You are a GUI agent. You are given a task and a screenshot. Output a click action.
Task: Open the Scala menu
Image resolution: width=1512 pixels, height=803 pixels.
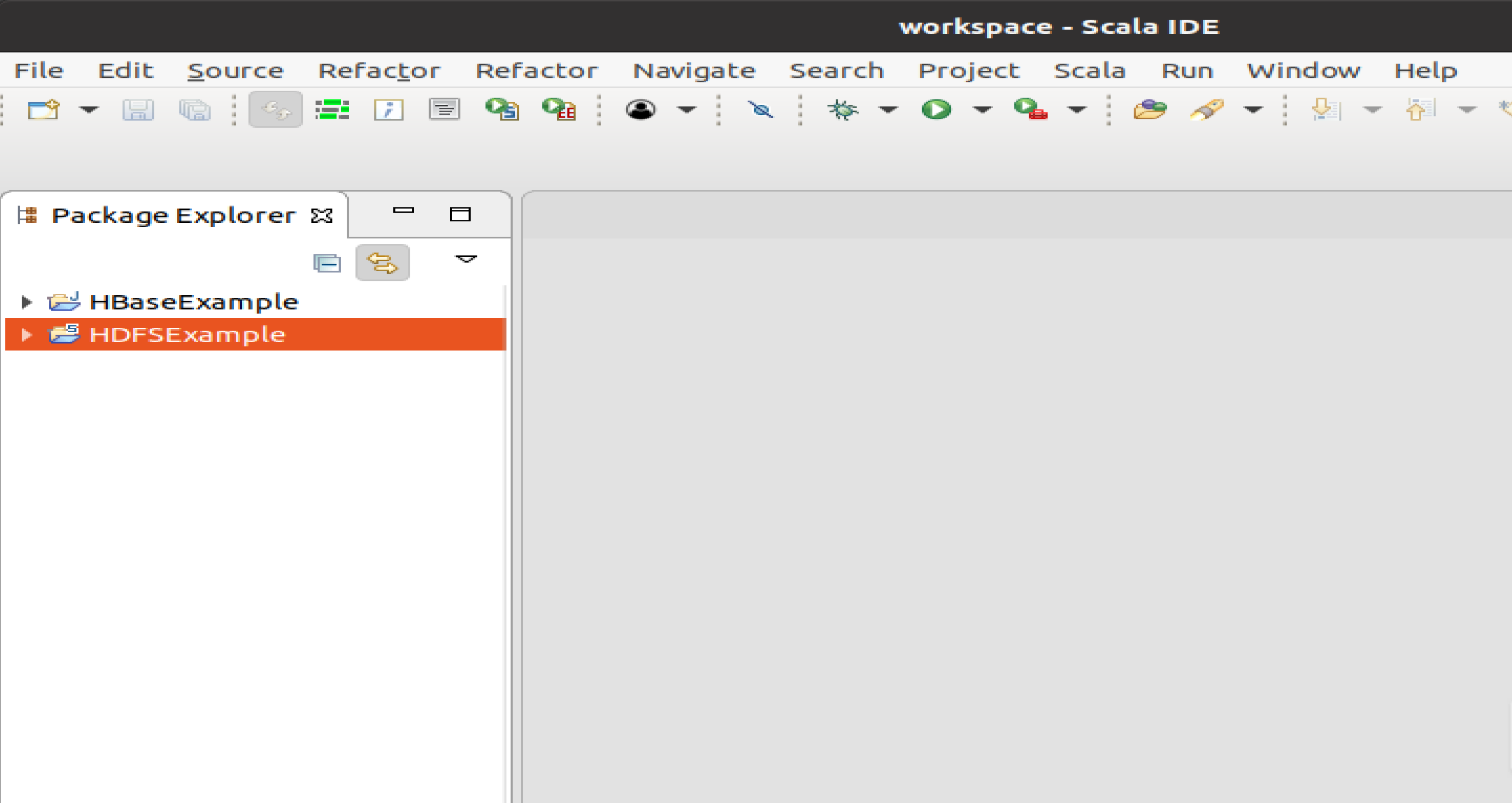[1089, 71]
